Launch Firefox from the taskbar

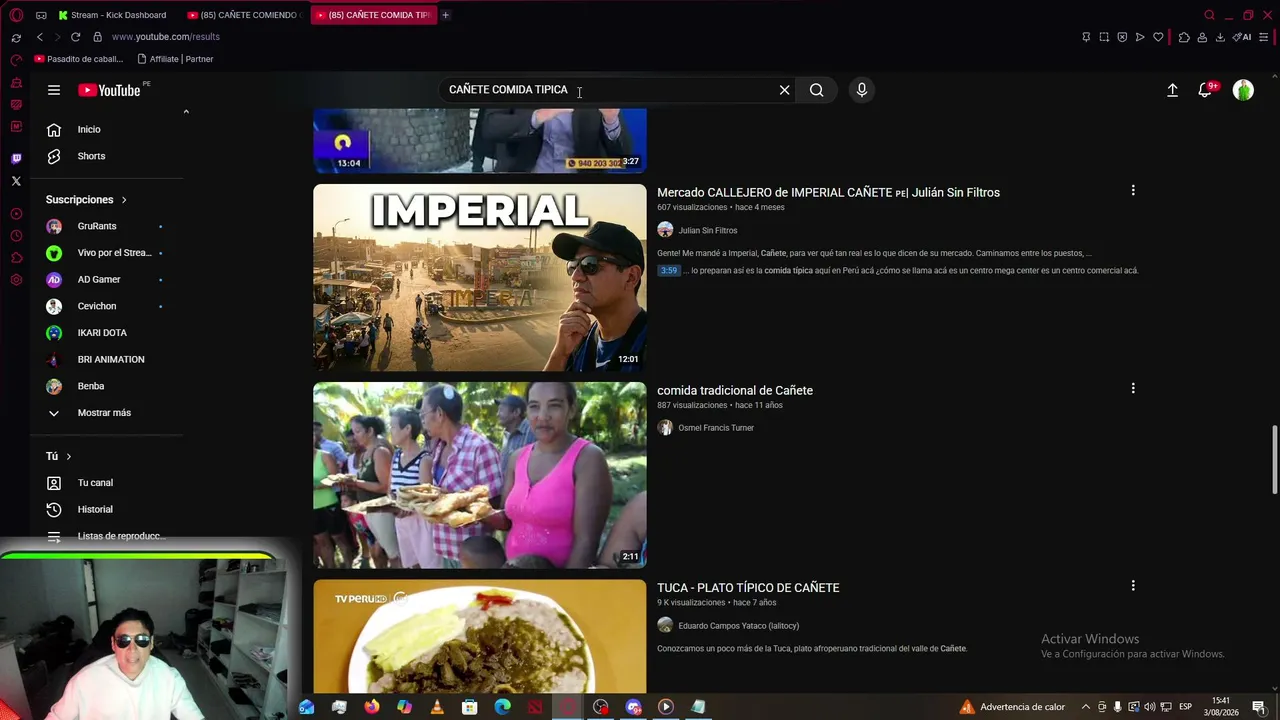pos(372,707)
